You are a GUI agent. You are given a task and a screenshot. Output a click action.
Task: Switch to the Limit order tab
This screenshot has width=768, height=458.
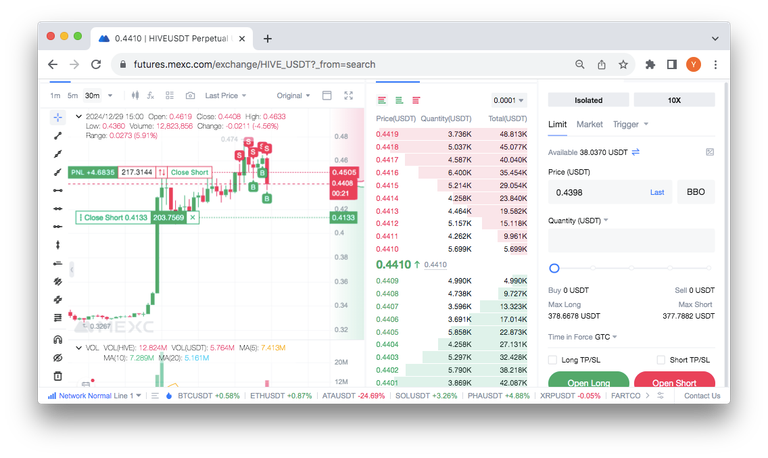(x=557, y=124)
